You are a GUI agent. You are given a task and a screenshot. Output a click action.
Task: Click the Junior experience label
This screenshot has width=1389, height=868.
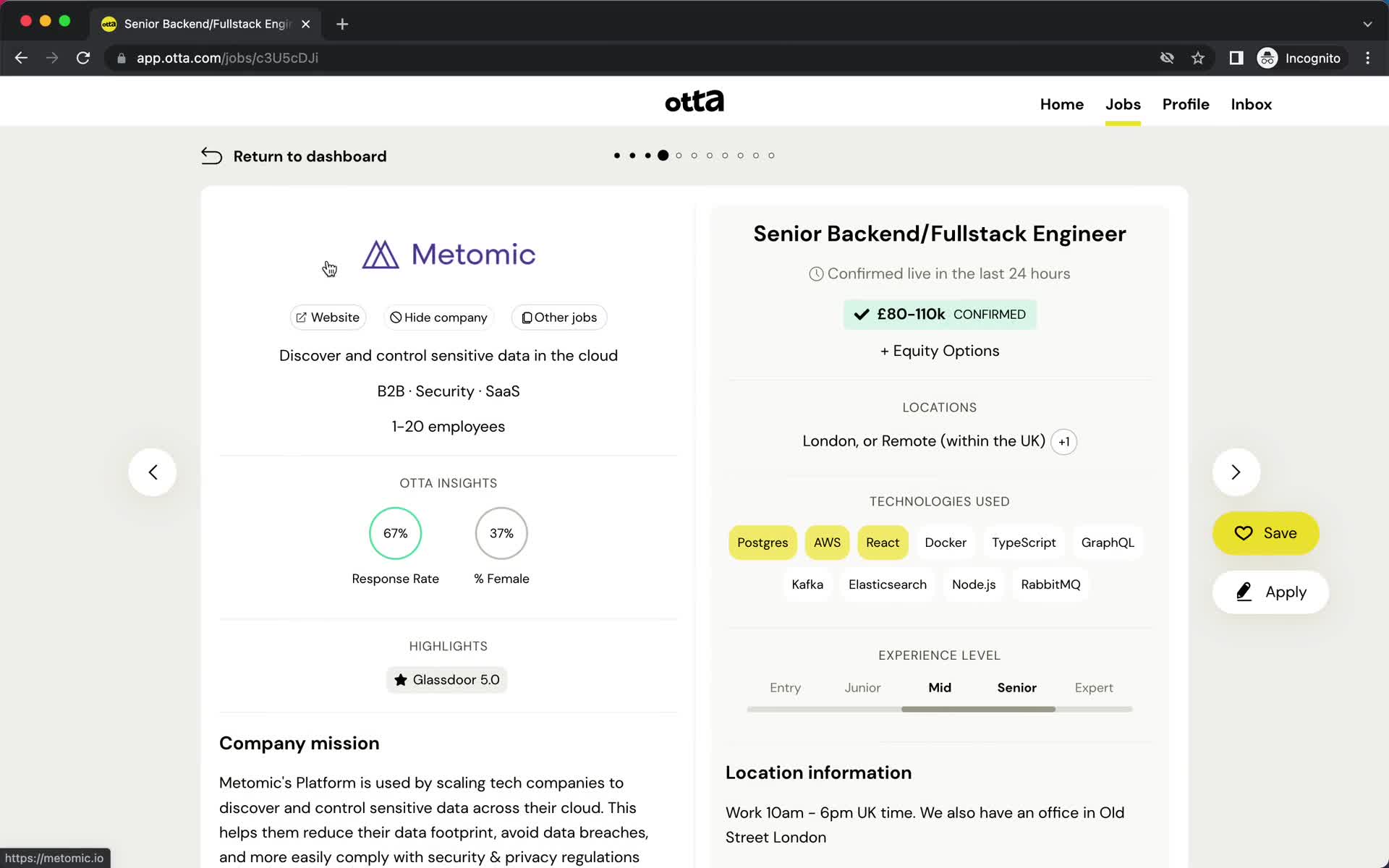point(862,688)
